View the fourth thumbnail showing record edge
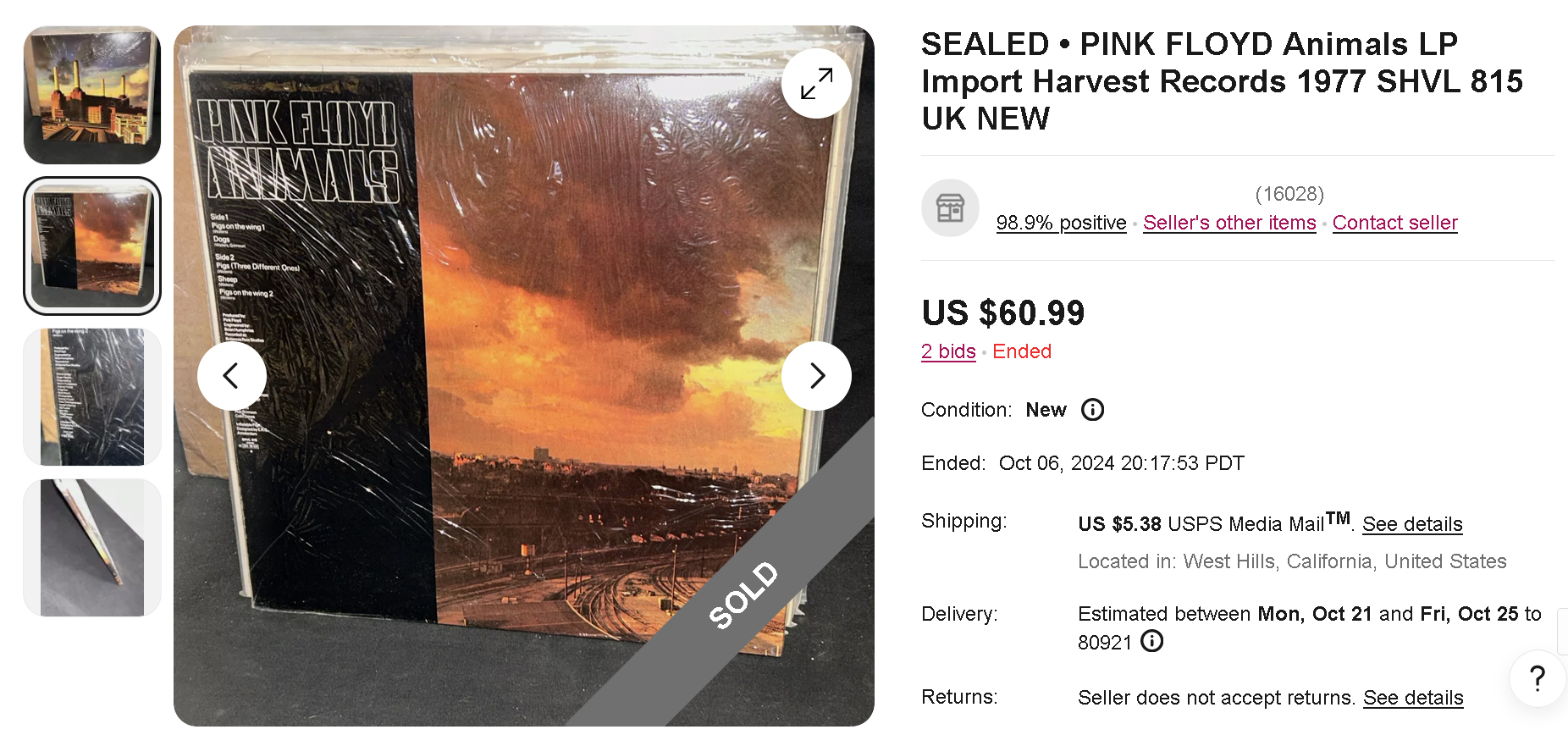 click(92, 548)
